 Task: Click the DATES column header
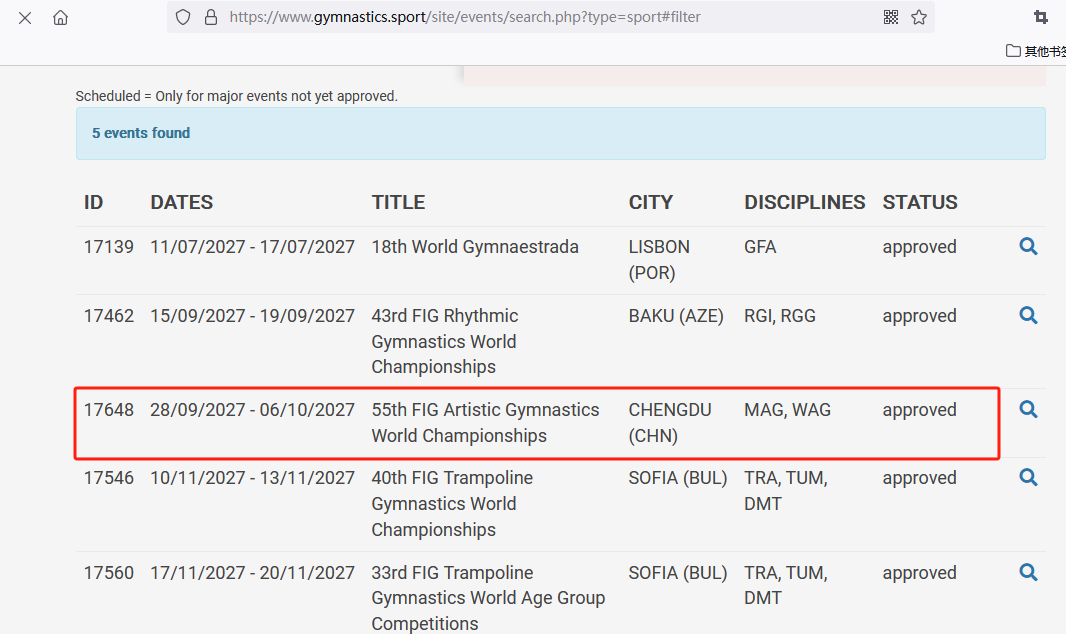(181, 202)
